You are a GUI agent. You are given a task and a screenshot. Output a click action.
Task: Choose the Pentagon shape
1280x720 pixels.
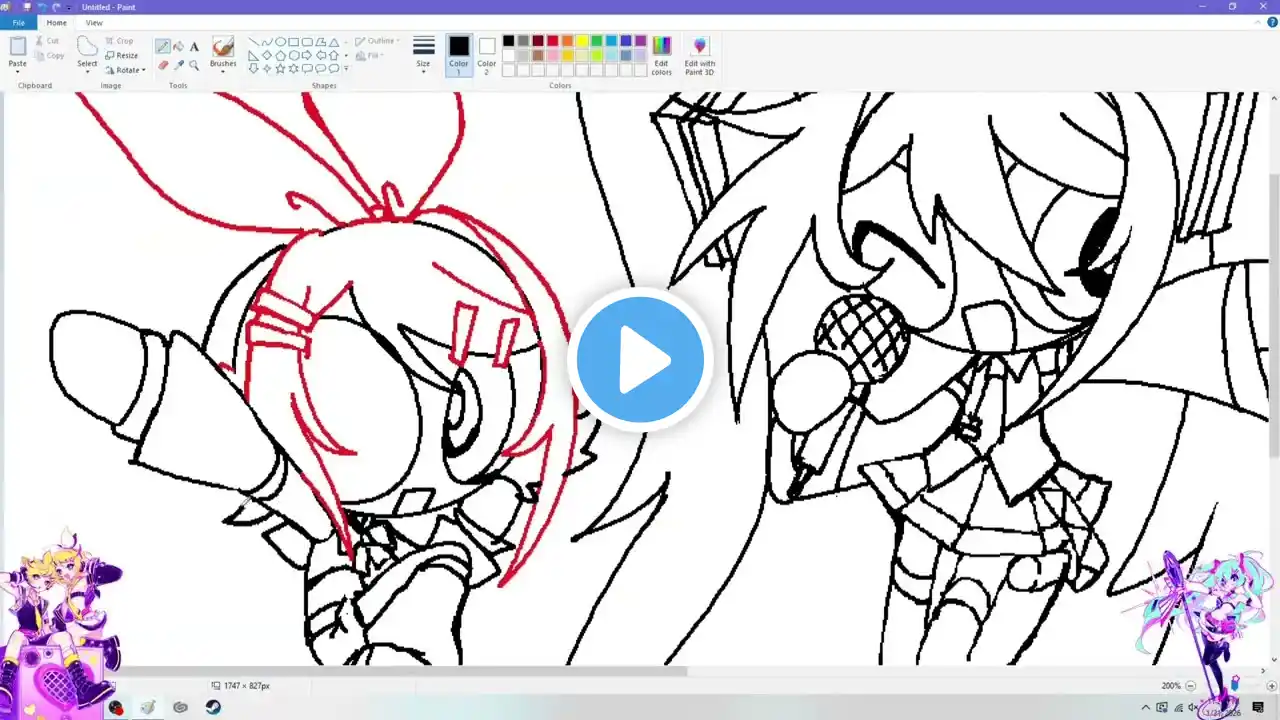(280, 55)
